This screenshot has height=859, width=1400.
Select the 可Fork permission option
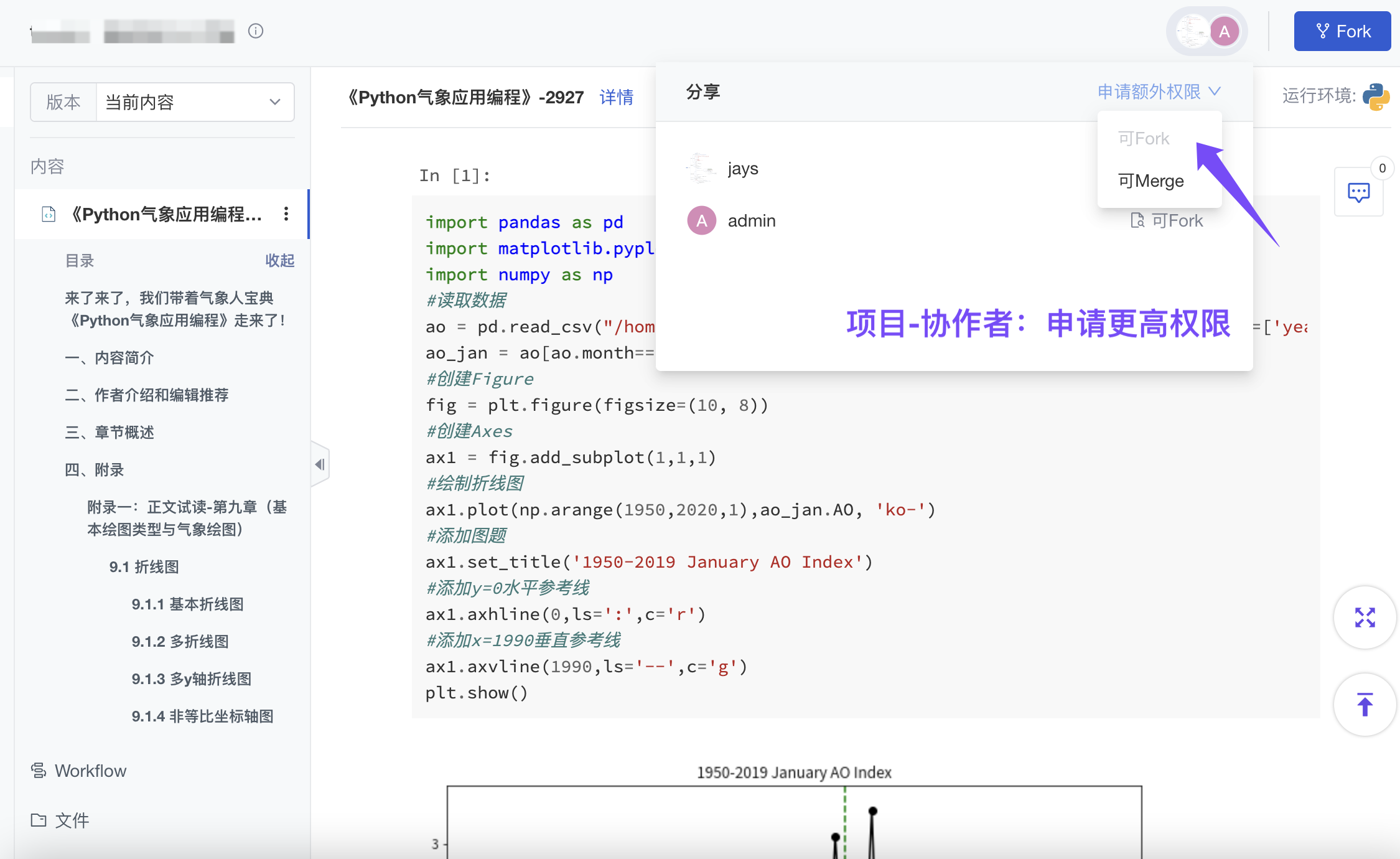[1144, 139]
